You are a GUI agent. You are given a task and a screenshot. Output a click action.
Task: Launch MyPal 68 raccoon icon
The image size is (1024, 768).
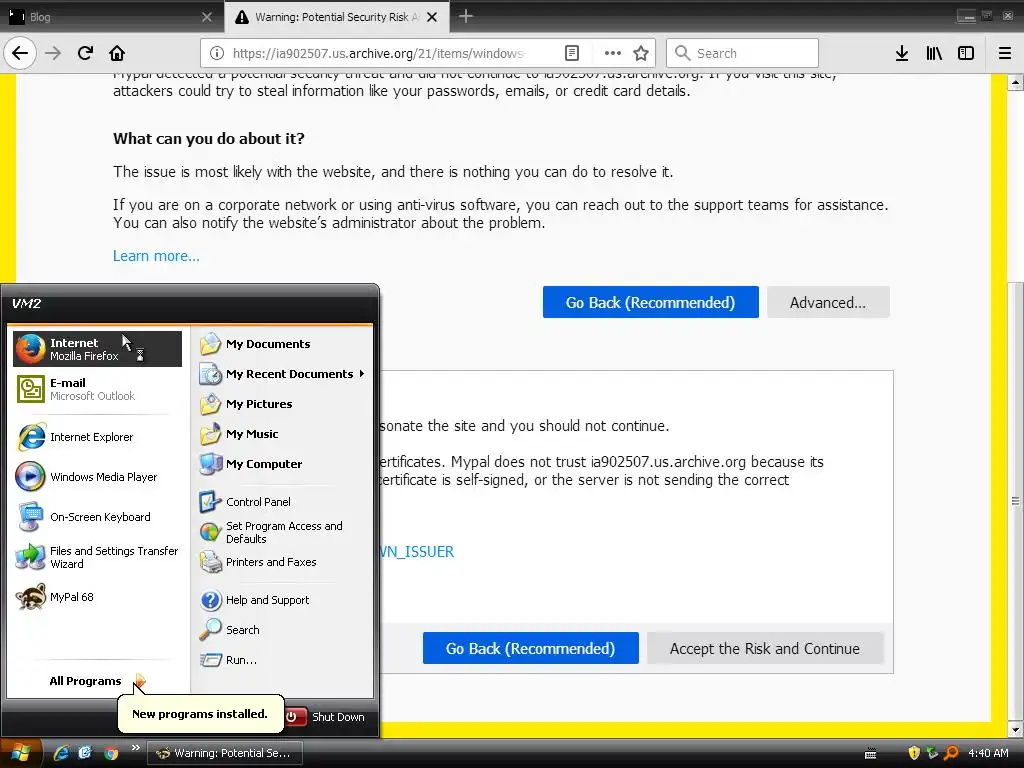tap(97, 597)
